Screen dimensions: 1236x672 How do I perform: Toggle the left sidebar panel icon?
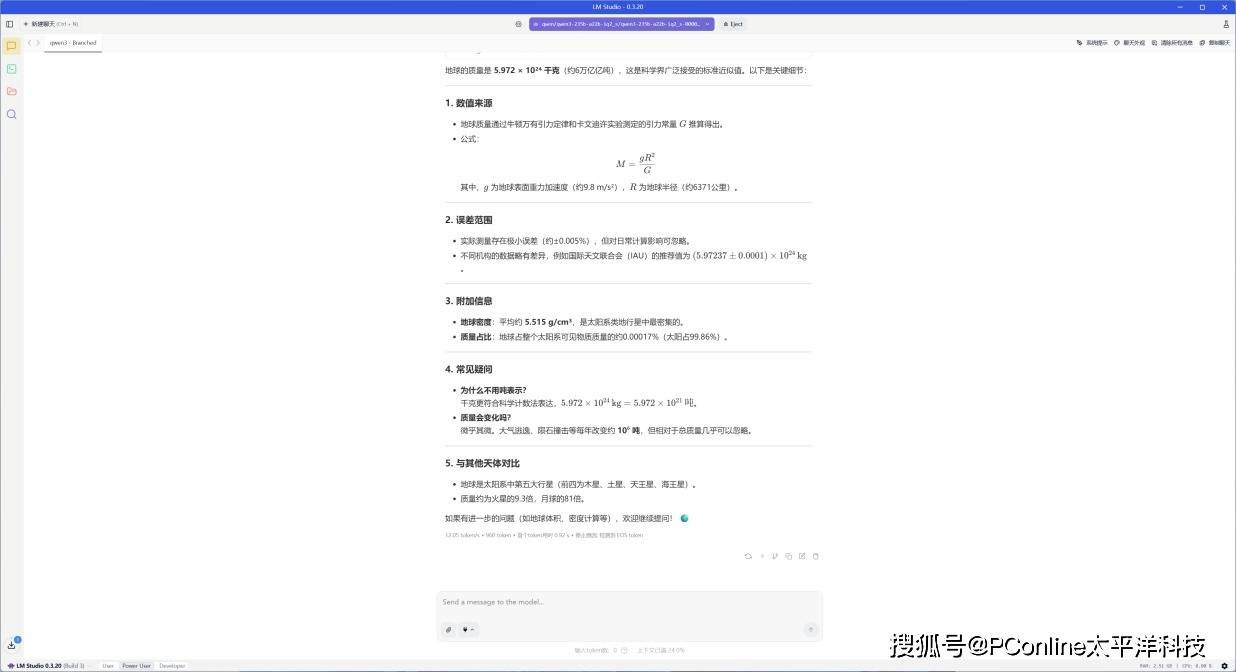pyautogui.click(x=10, y=24)
